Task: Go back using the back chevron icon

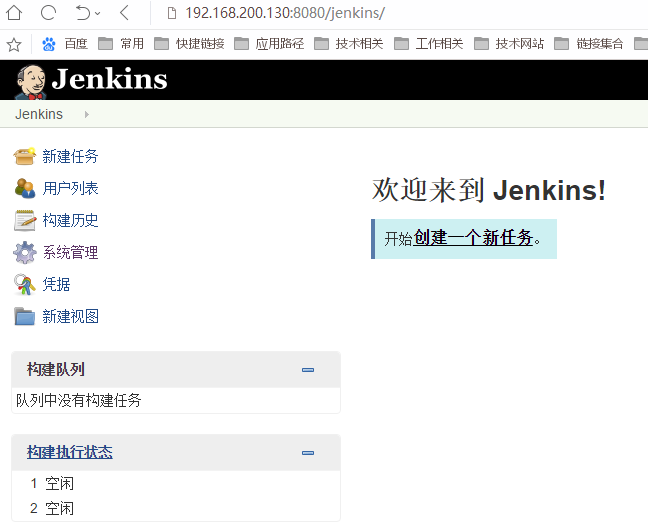Action: coord(124,13)
